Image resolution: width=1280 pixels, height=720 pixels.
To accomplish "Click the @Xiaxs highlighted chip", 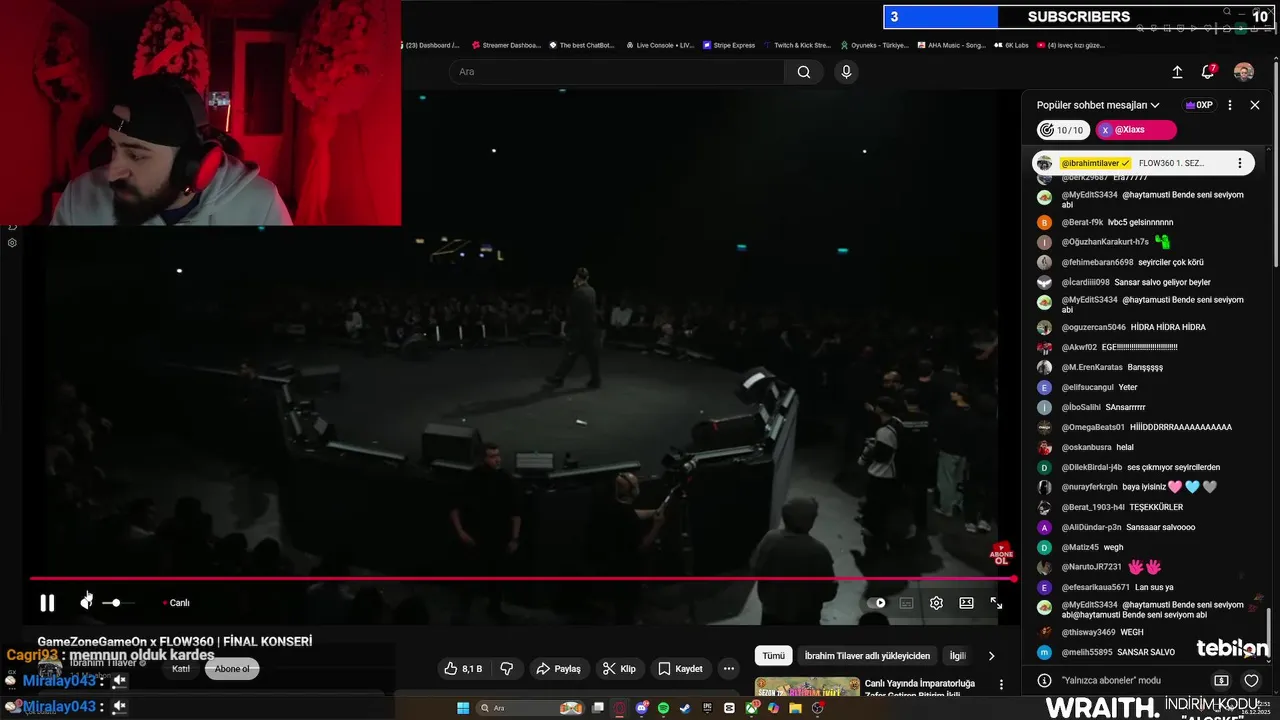I will 1136,130.
